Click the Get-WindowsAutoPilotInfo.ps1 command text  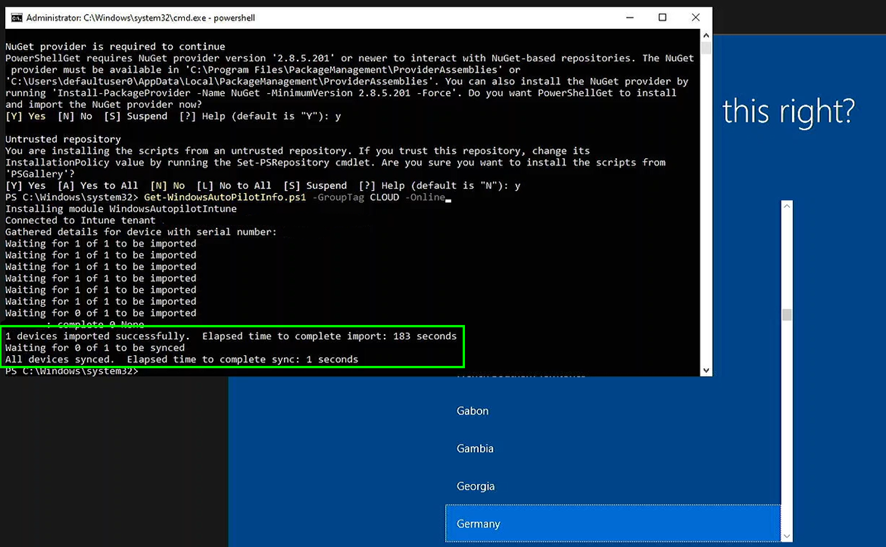(225, 198)
